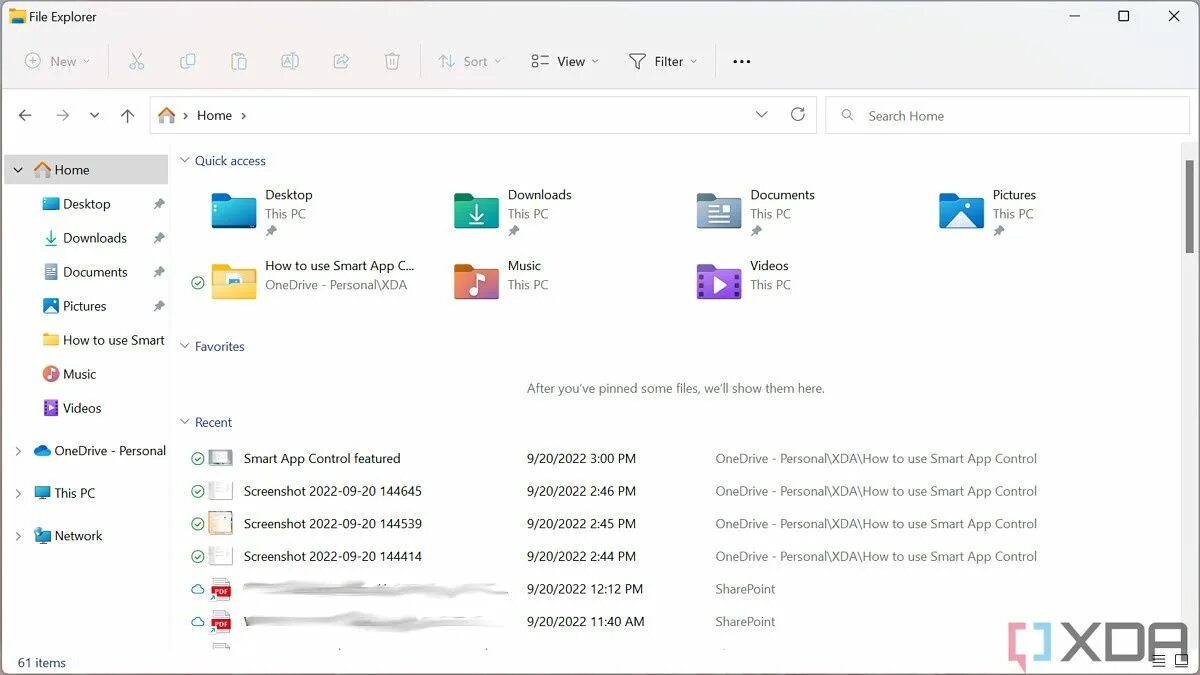
Task: Open the See more ellipsis menu
Action: coord(741,61)
